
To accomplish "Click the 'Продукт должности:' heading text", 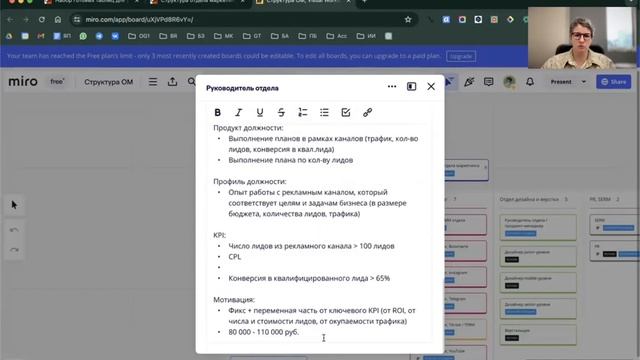I will 248,128.
